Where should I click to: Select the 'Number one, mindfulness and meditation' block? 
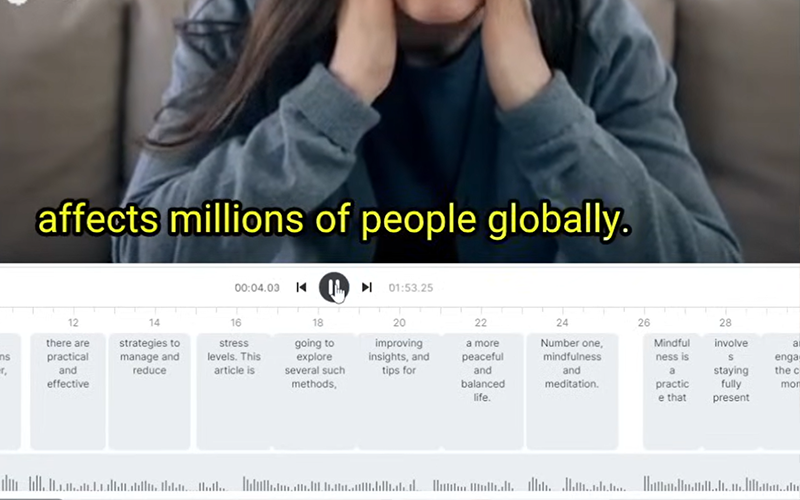point(572,391)
